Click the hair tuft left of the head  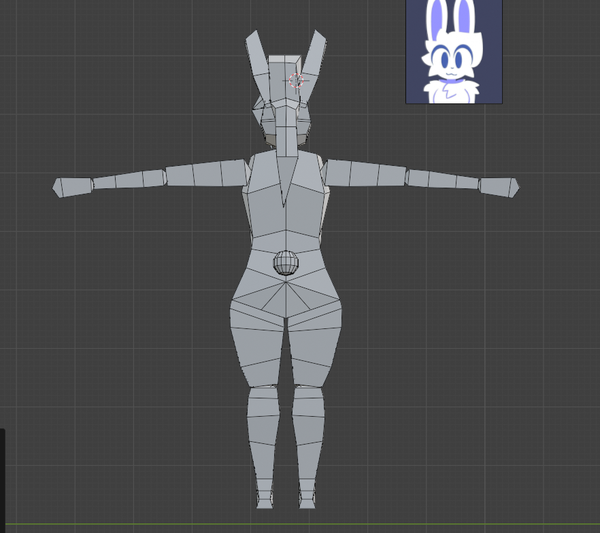[266, 120]
